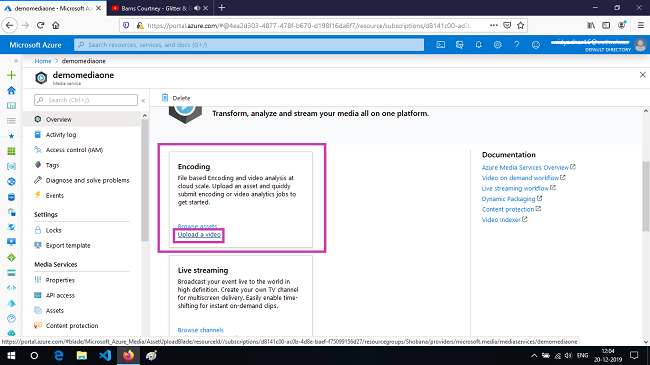The image size is (650, 365).
Task: Open Firefox hamburger menu
Action: click(x=640, y=25)
